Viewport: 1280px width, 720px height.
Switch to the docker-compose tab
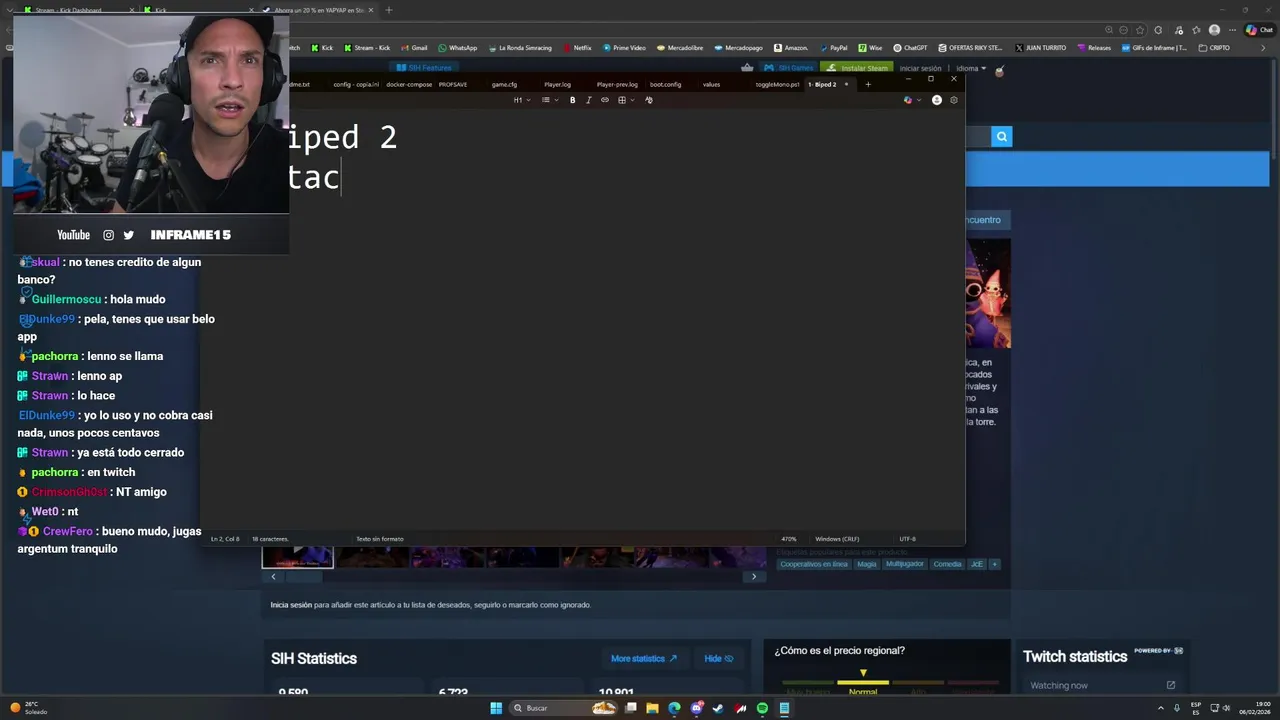(410, 84)
